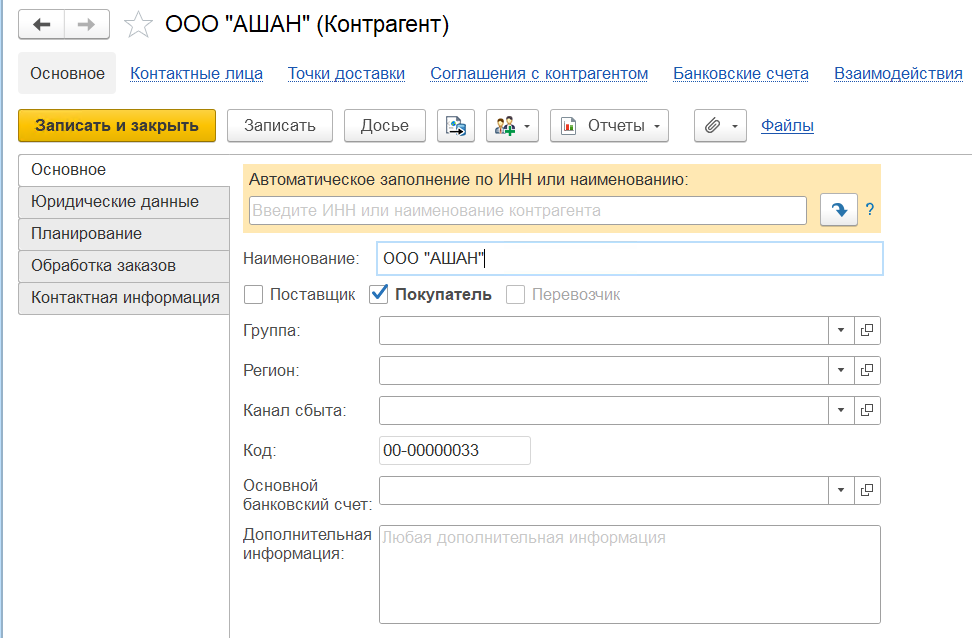The image size is (972, 638).
Task: Enable the Поставщик checkbox
Action: [x=254, y=295]
